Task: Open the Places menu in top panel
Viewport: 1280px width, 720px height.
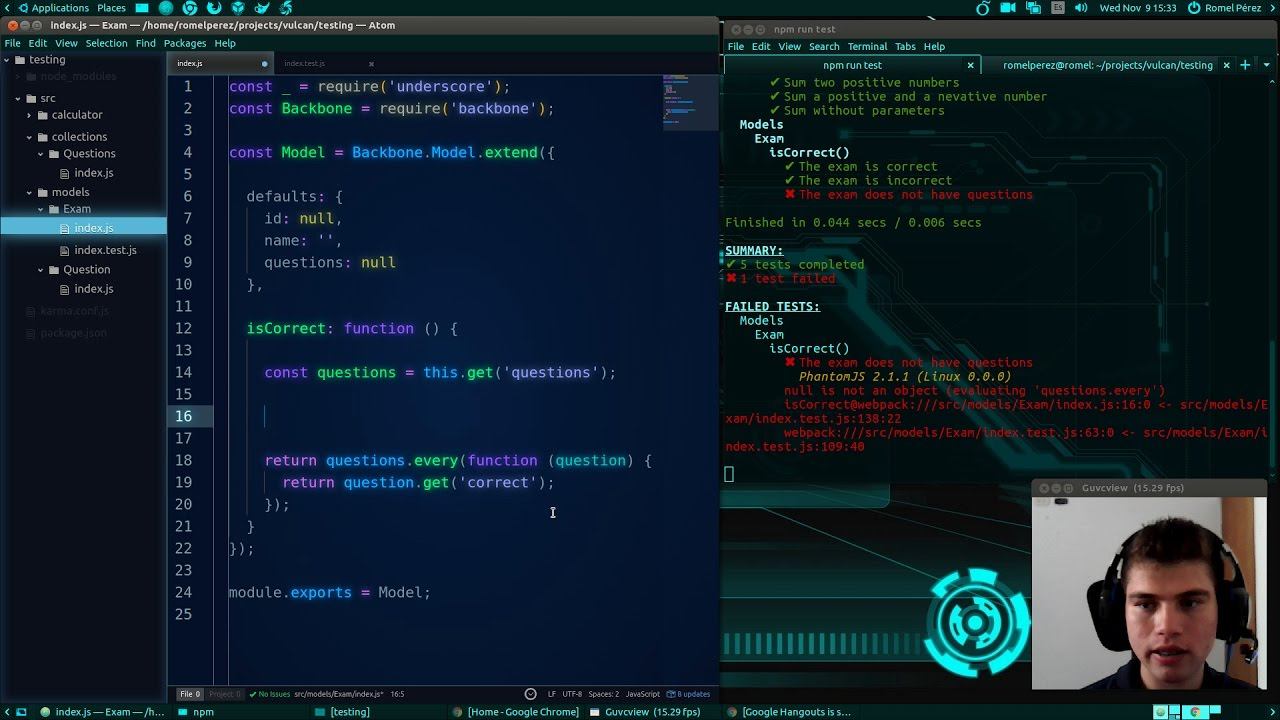Action: pos(111,8)
